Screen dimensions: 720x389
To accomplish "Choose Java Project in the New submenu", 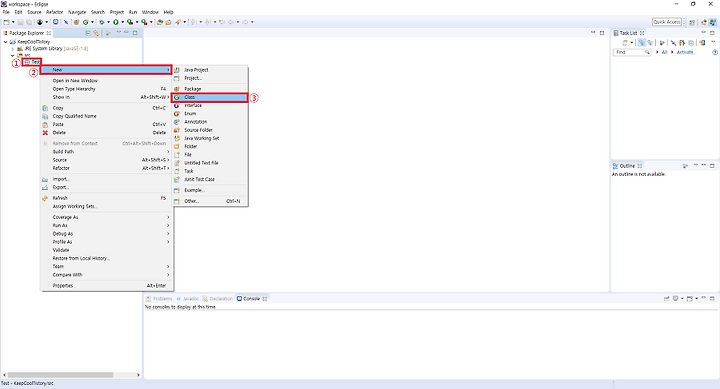I will coord(210,70).
